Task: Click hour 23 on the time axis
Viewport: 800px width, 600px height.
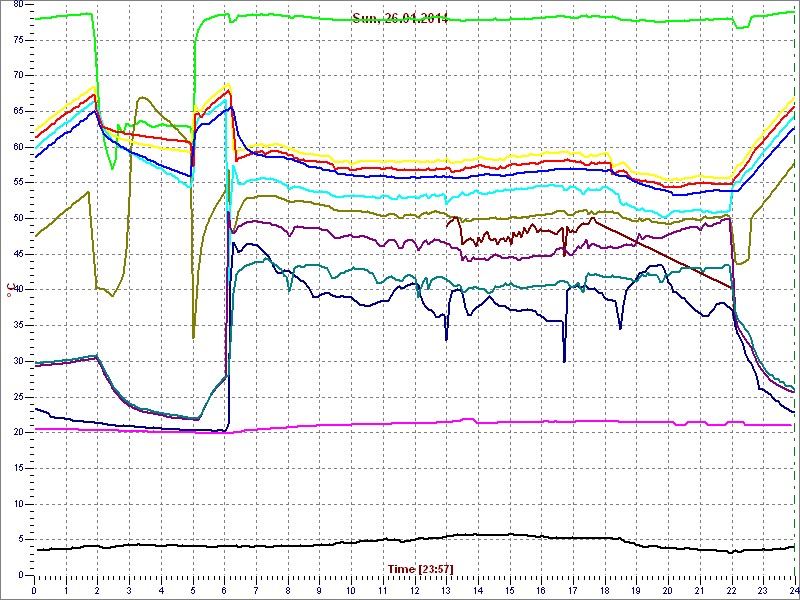Action: [762, 589]
